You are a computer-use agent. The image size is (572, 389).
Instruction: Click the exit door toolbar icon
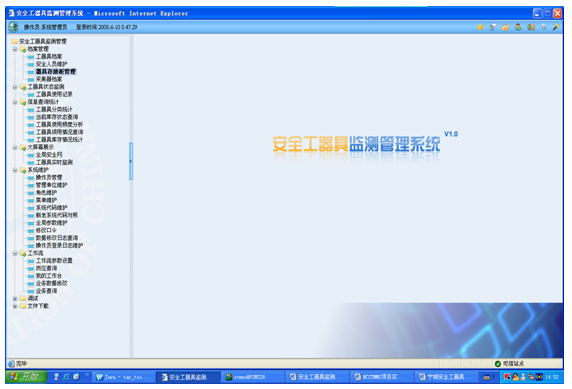(x=531, y=27)
